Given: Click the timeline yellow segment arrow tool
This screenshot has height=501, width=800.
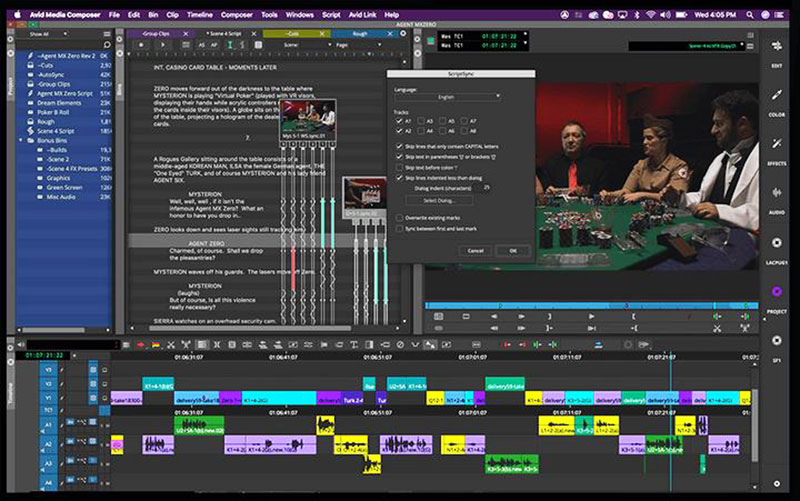Looking at the screenshot, I should coord(156,345).
